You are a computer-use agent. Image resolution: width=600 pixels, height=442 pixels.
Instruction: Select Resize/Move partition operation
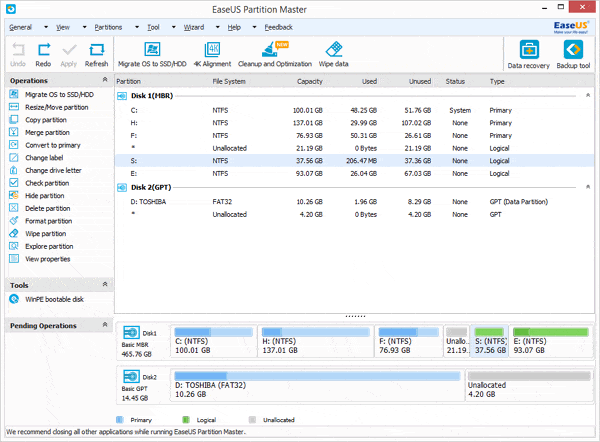(x=57, y=107)
